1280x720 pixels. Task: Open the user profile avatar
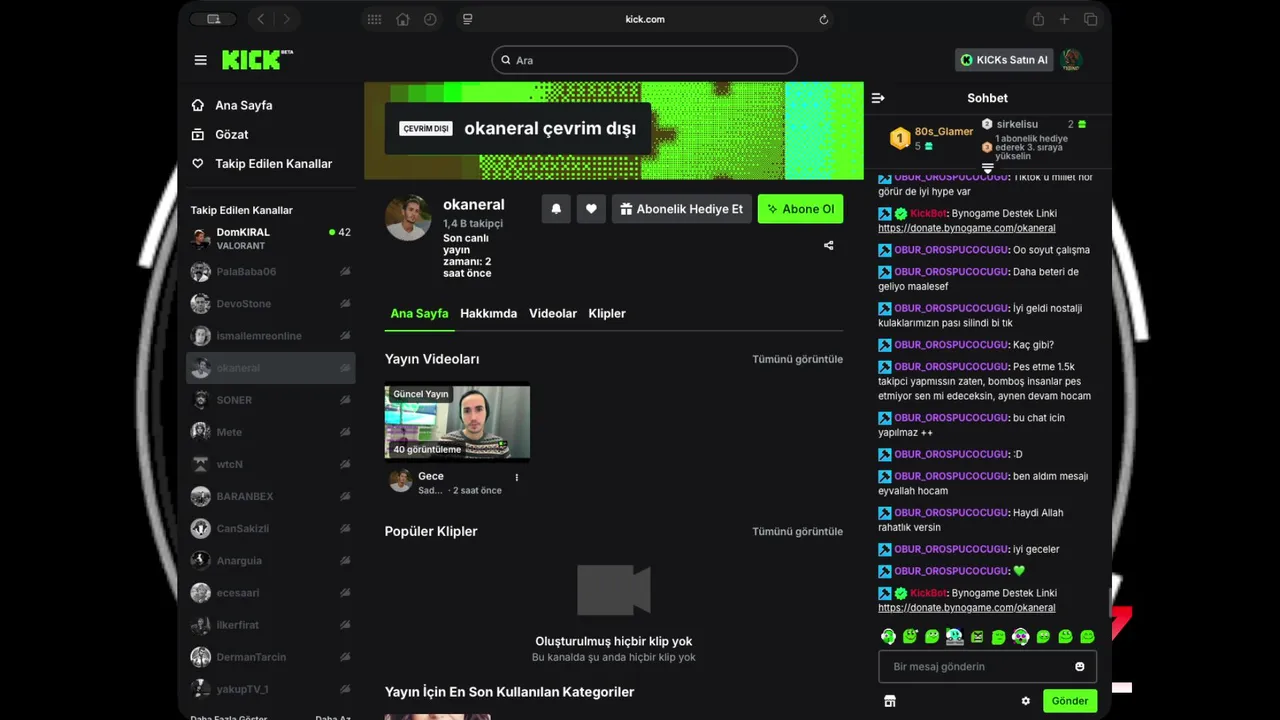click(x=1071, y=60)
